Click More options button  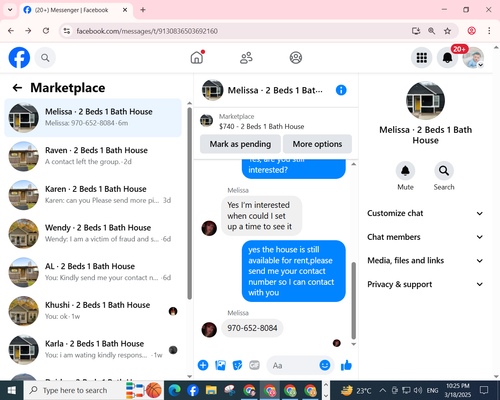(317, 144)
